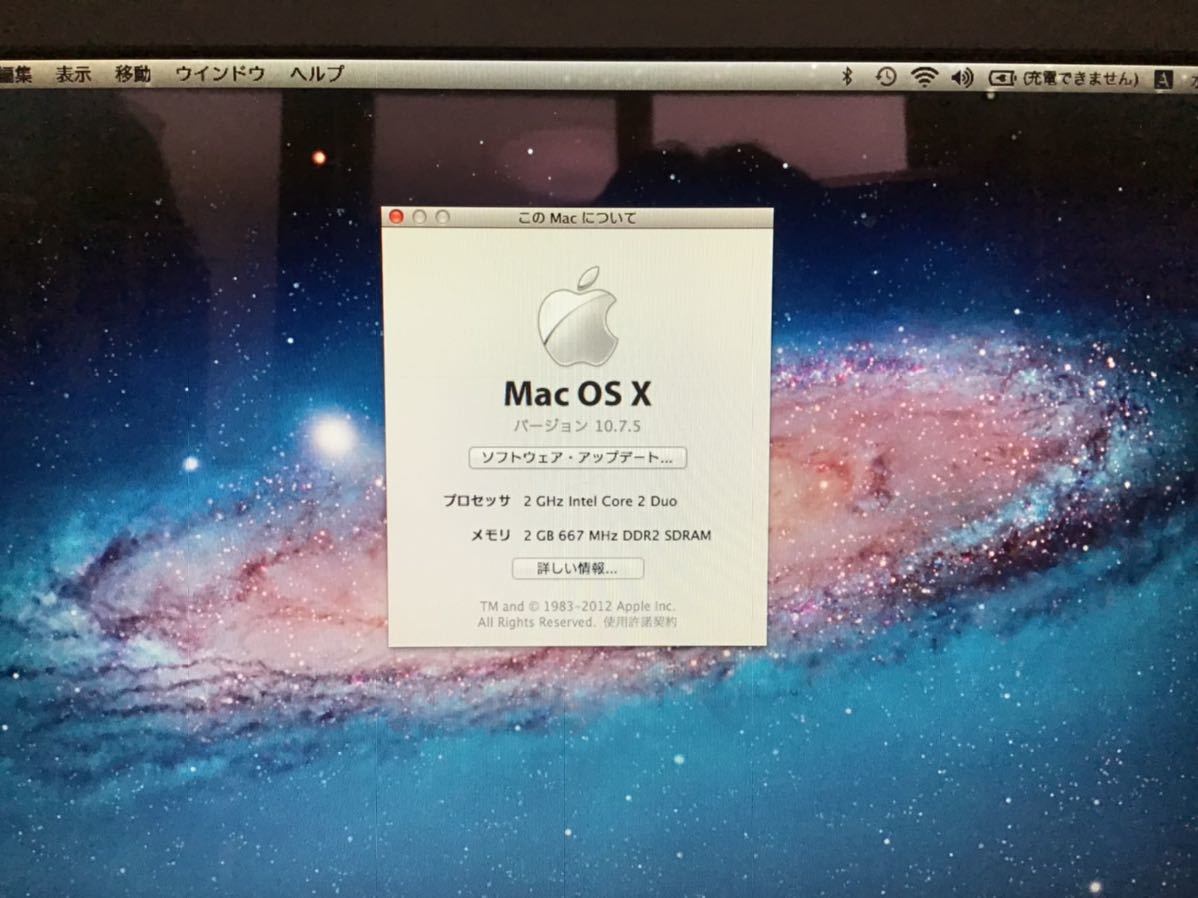1198x898 pixels.
Task: Click the battery text 充電できません
Action: click(x=1080, y=79)
